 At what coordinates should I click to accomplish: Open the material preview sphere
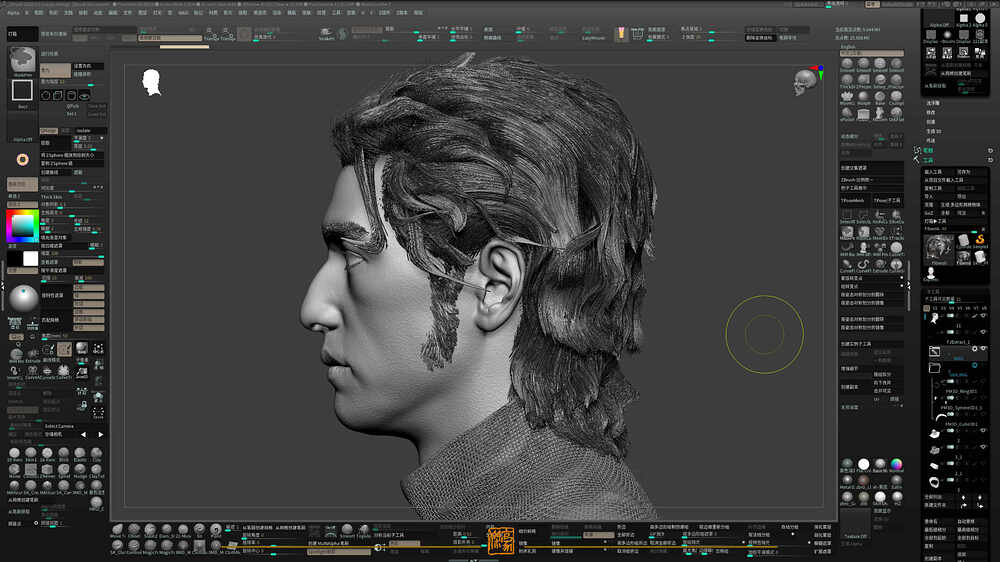click(x=24, y=299)
